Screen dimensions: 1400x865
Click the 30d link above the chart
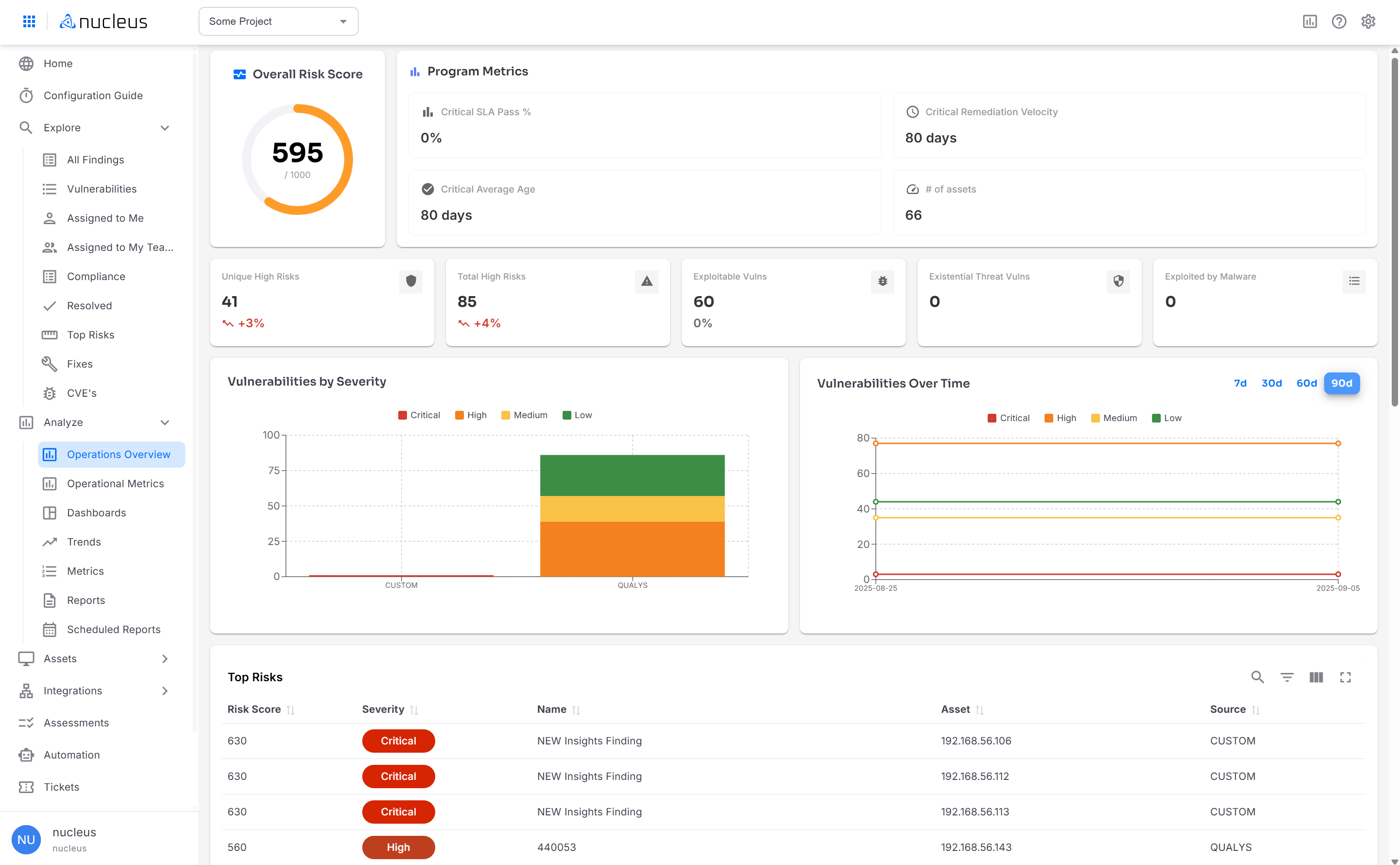[1271, 383]
